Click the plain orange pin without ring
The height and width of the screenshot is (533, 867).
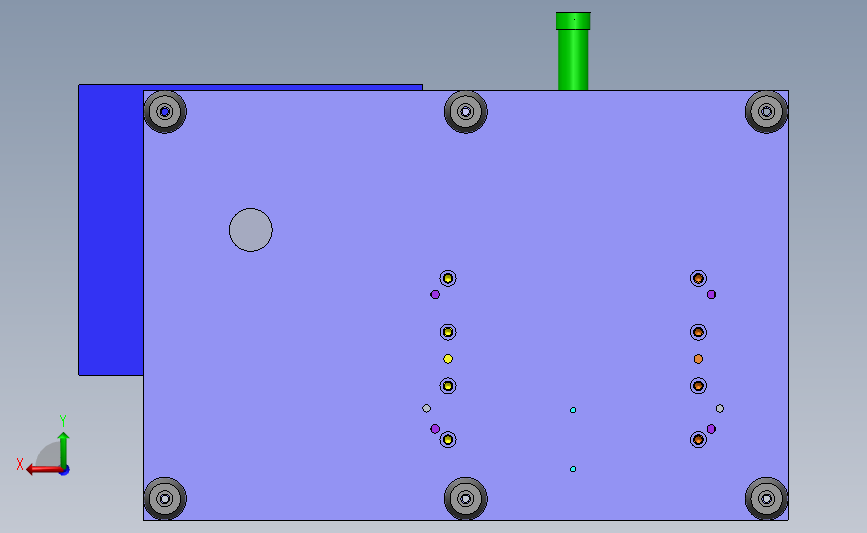pos(698,359)
